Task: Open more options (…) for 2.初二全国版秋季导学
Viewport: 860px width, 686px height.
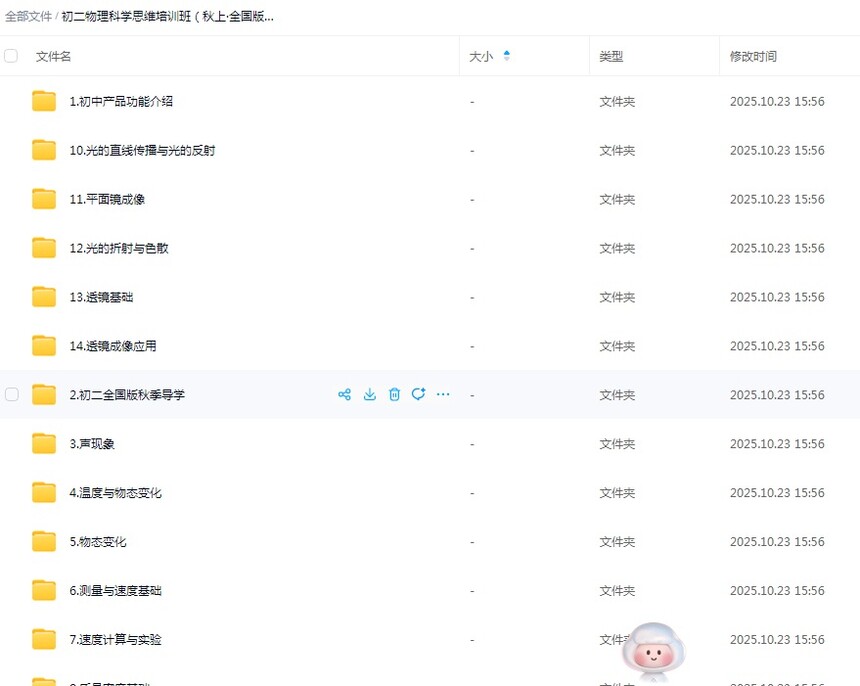Action: pos(443,395)
